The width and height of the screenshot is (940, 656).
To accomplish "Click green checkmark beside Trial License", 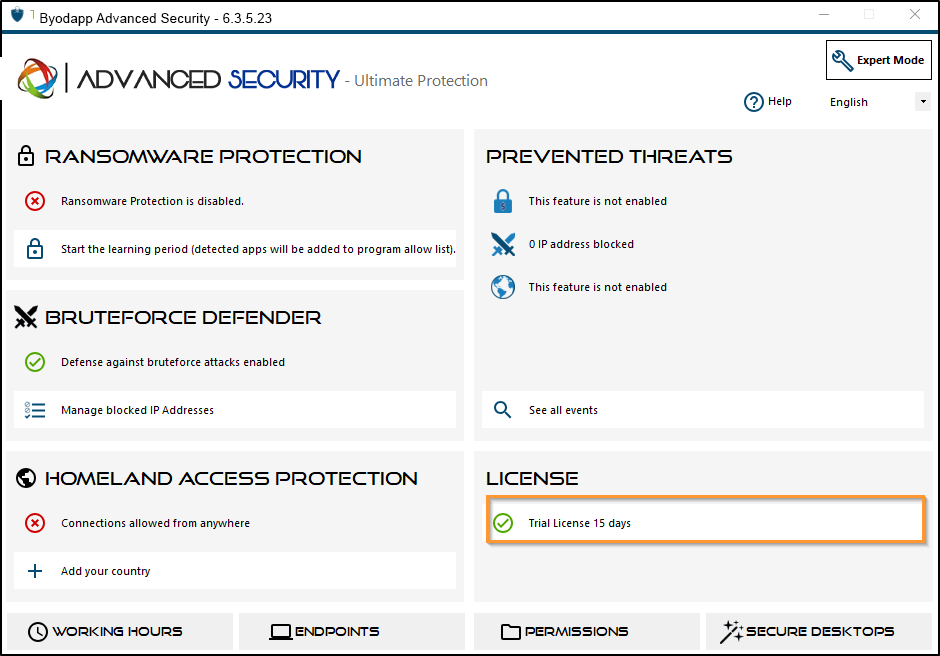I will click(x=503, y=523).
